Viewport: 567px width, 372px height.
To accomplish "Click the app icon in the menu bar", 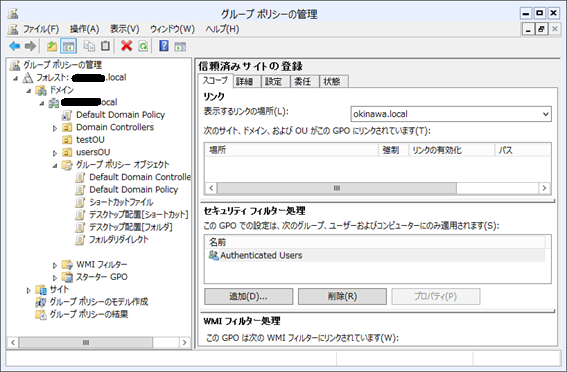I will (13, 29).
